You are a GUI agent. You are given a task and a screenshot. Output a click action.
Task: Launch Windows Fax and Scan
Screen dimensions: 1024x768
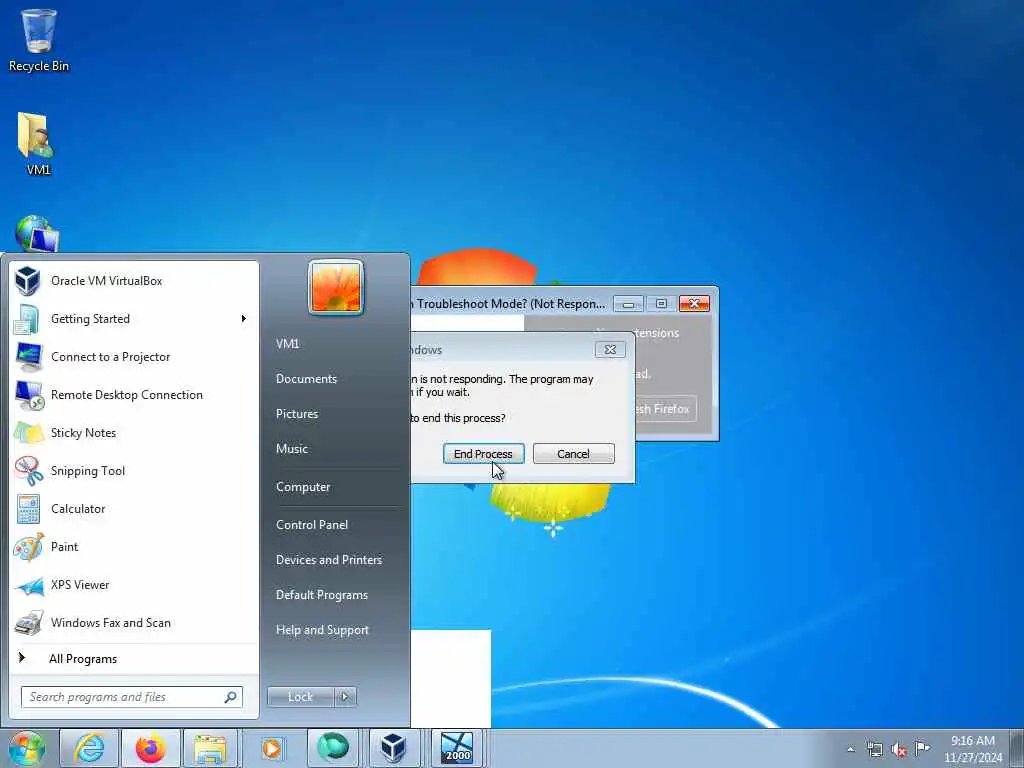pos(134,622)
